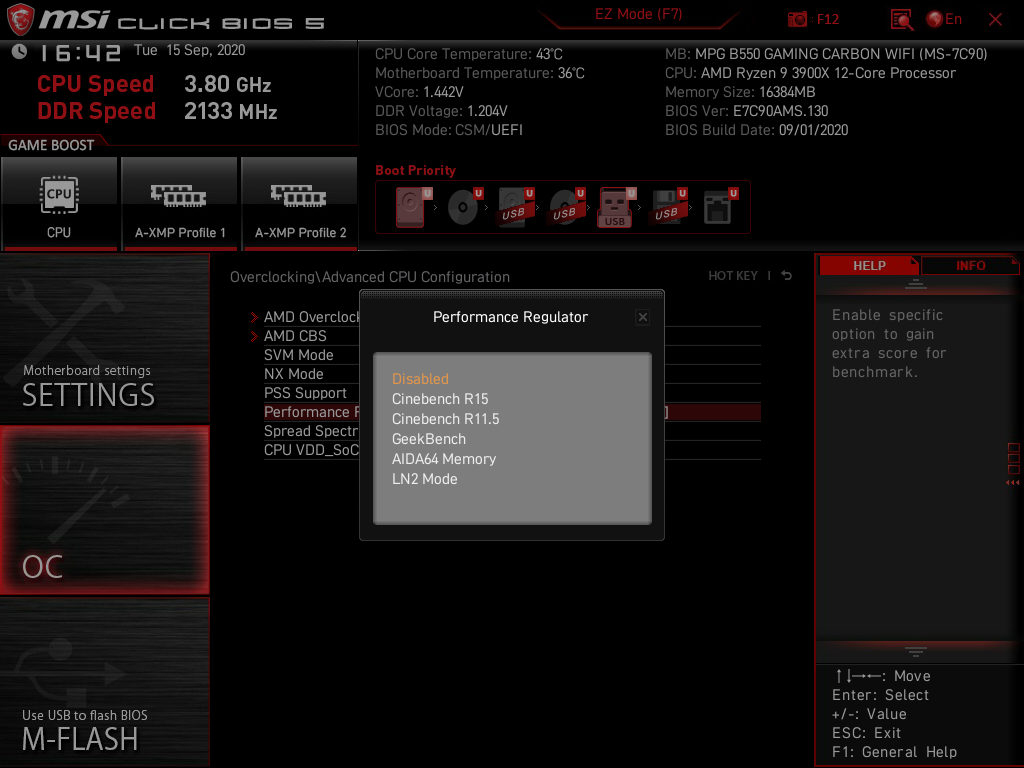Open M-FLASH to flash BIOS

coord(104,682)
